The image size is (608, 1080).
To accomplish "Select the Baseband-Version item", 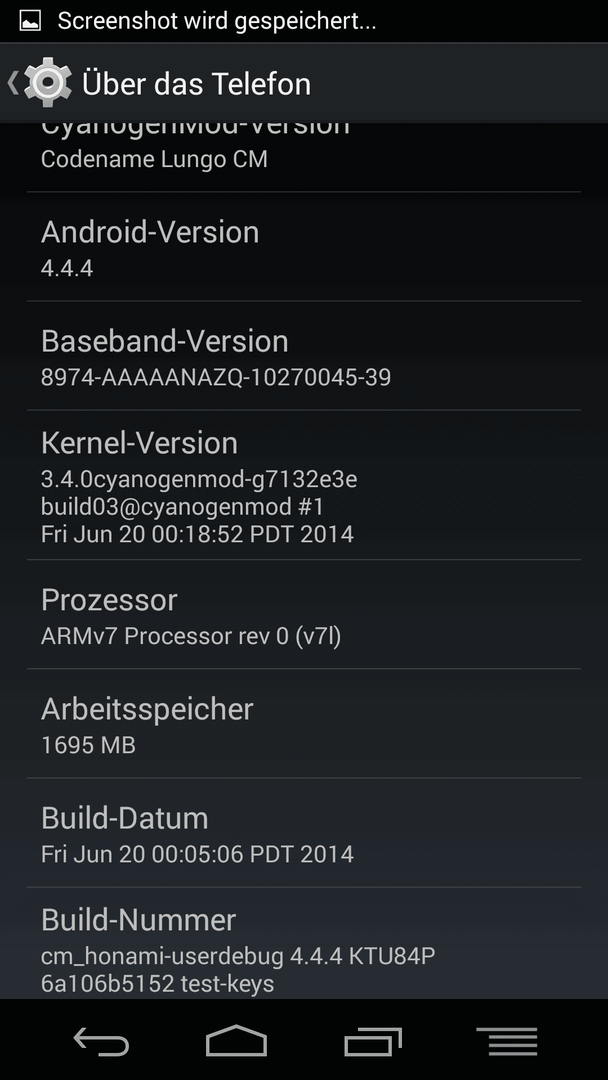I will pos(304,355).
